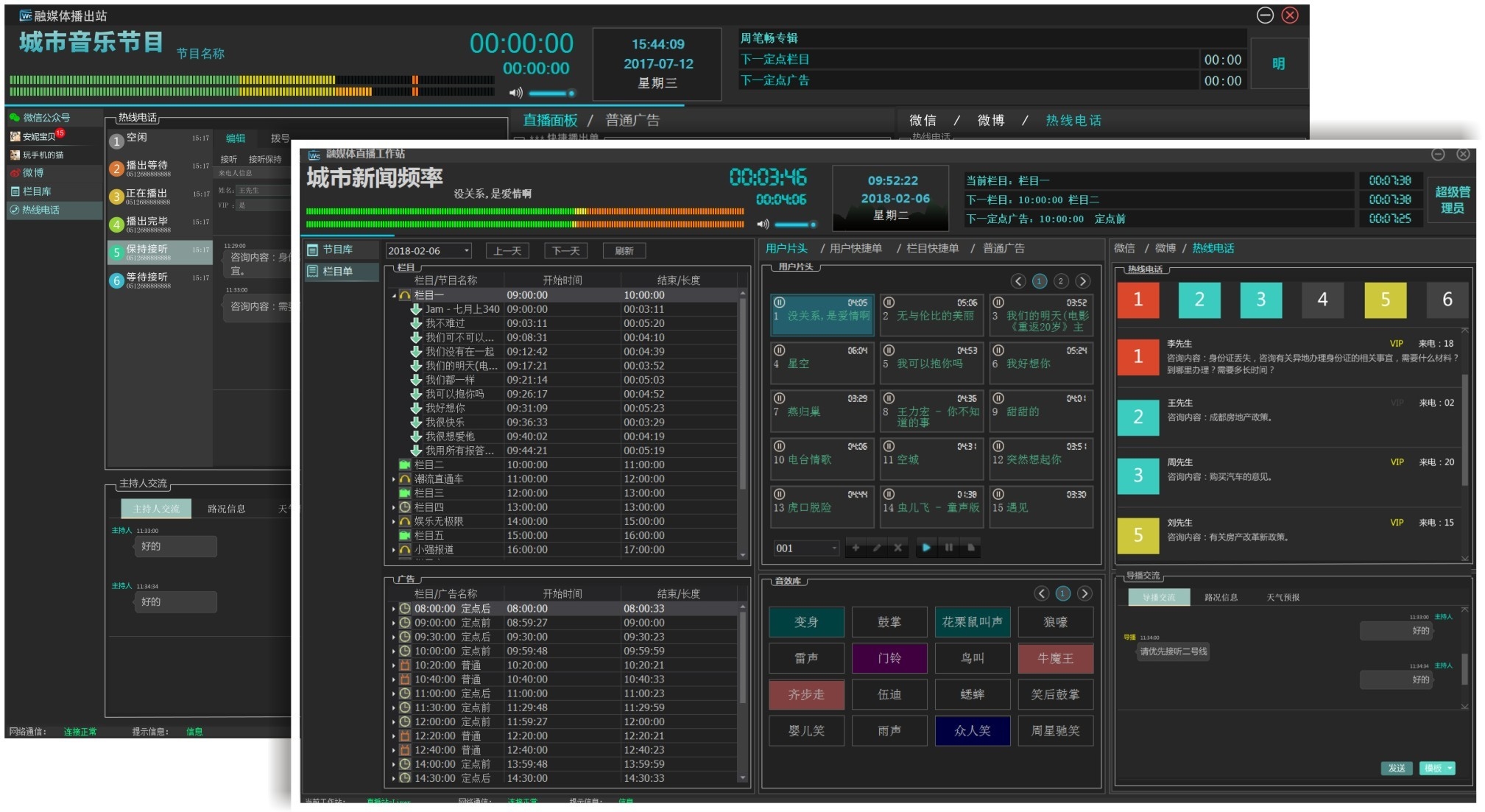Click the pencil edit icon beside the 001 dropdown

pos(876,548)
